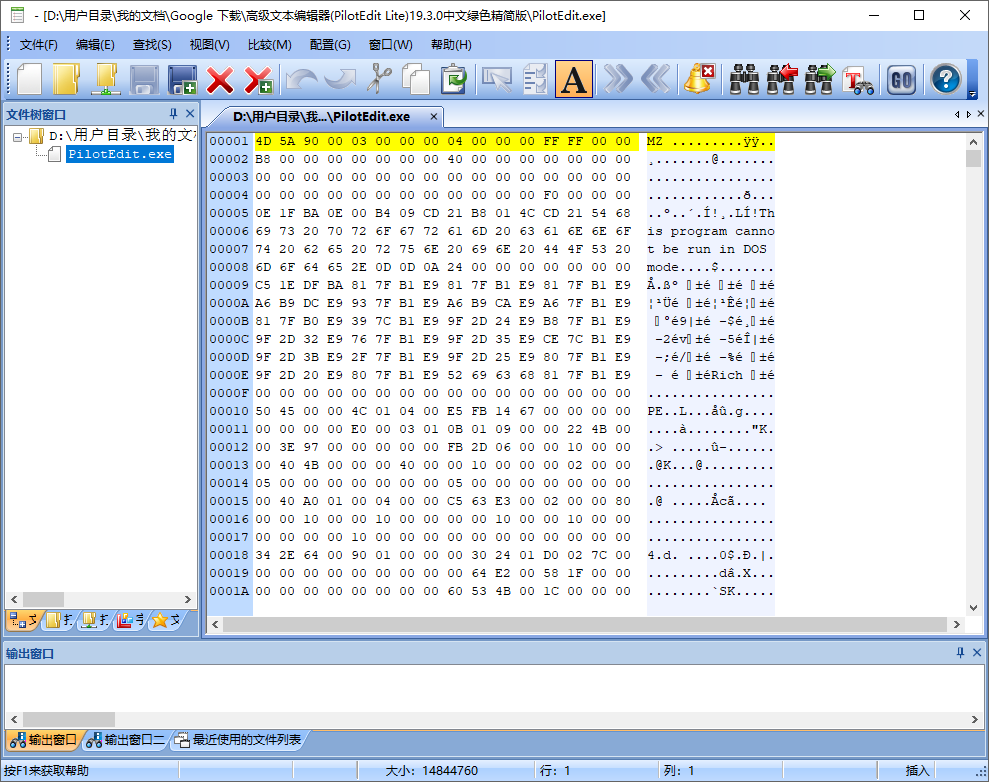The width and height of the screenshot is (989, 782).
Task: Click the GO goto button
Action: (x=901, y=79)
